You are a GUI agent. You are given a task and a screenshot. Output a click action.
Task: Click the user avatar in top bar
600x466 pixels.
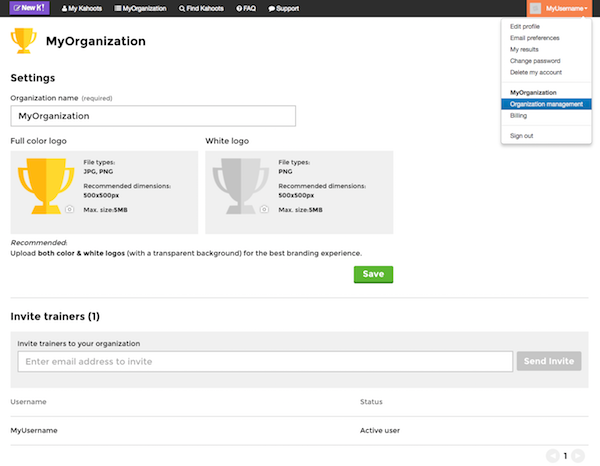tap(535, 8)
